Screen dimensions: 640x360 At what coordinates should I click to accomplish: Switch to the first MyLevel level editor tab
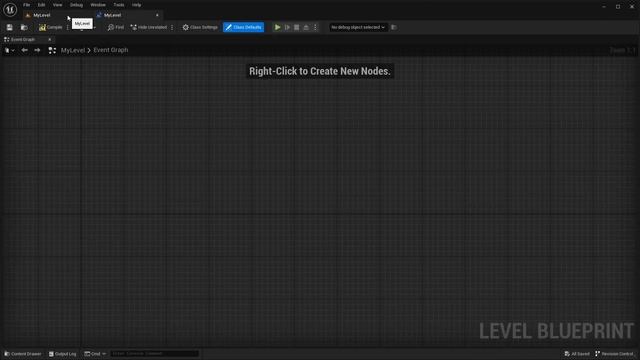tap(42, 15)
